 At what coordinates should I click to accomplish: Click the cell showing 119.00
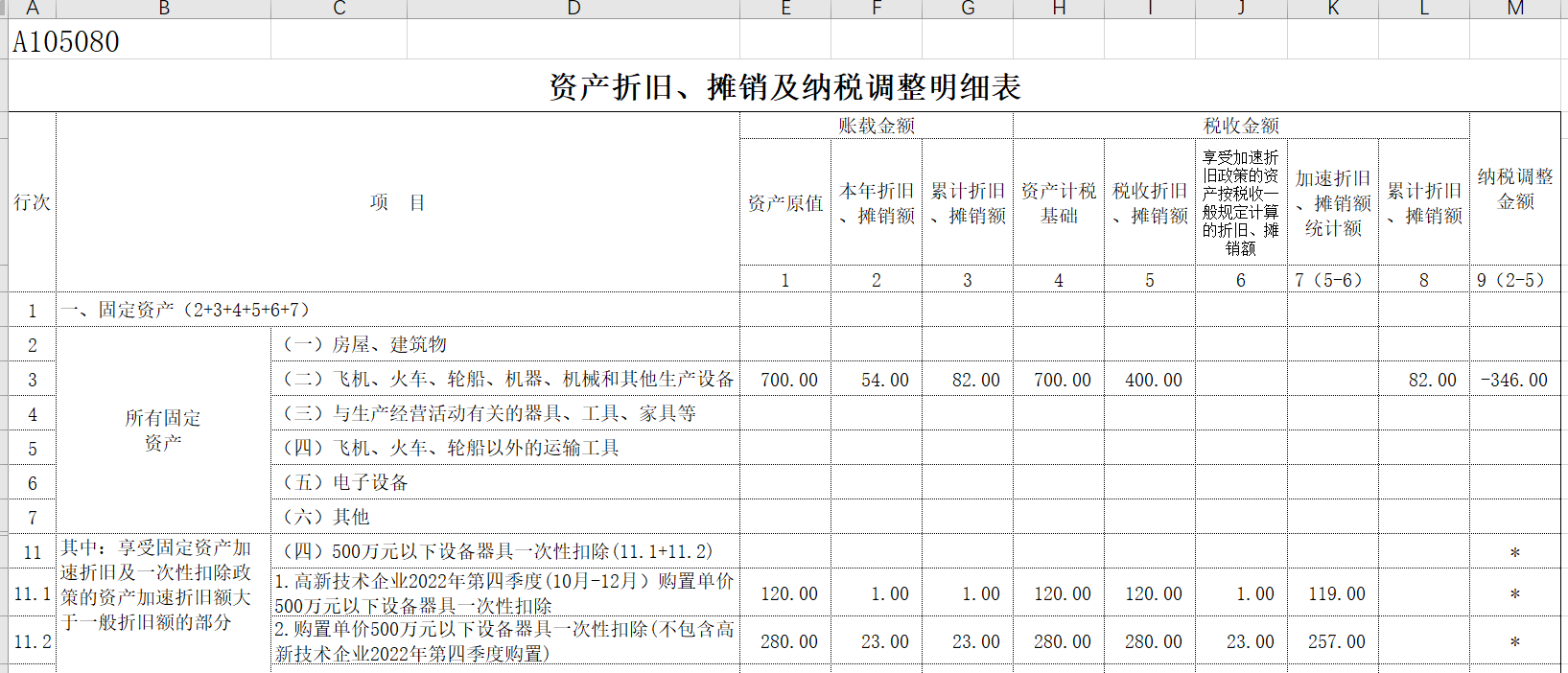[x=1332, y=594]
